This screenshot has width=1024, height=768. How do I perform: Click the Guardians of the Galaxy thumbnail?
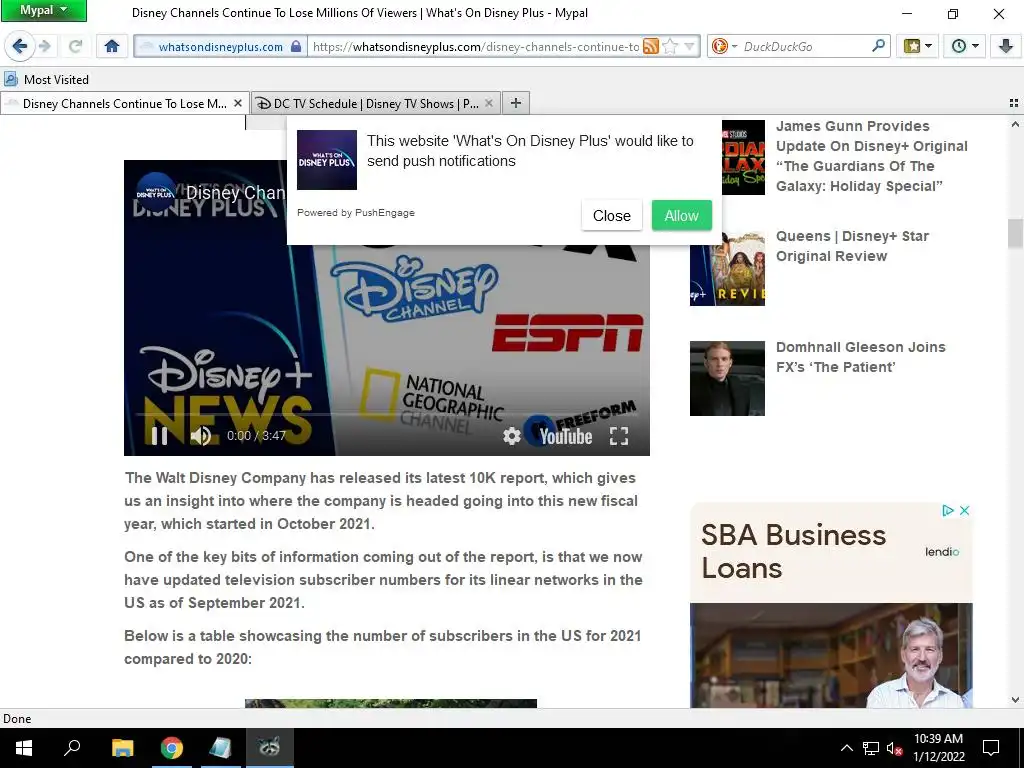click(x=743, y=157)
